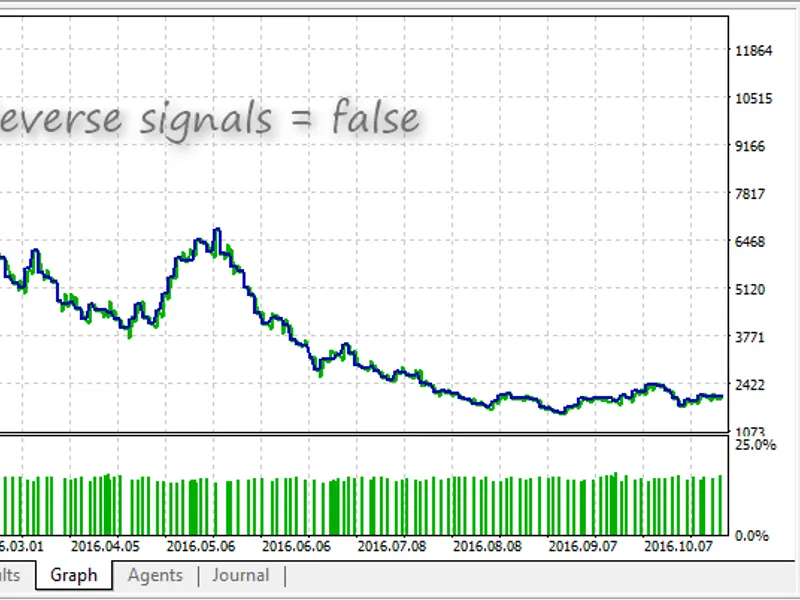Click the 7817 balance axis value
The height and width of the screenshot is (600, 800).
(x=750, y=194)
